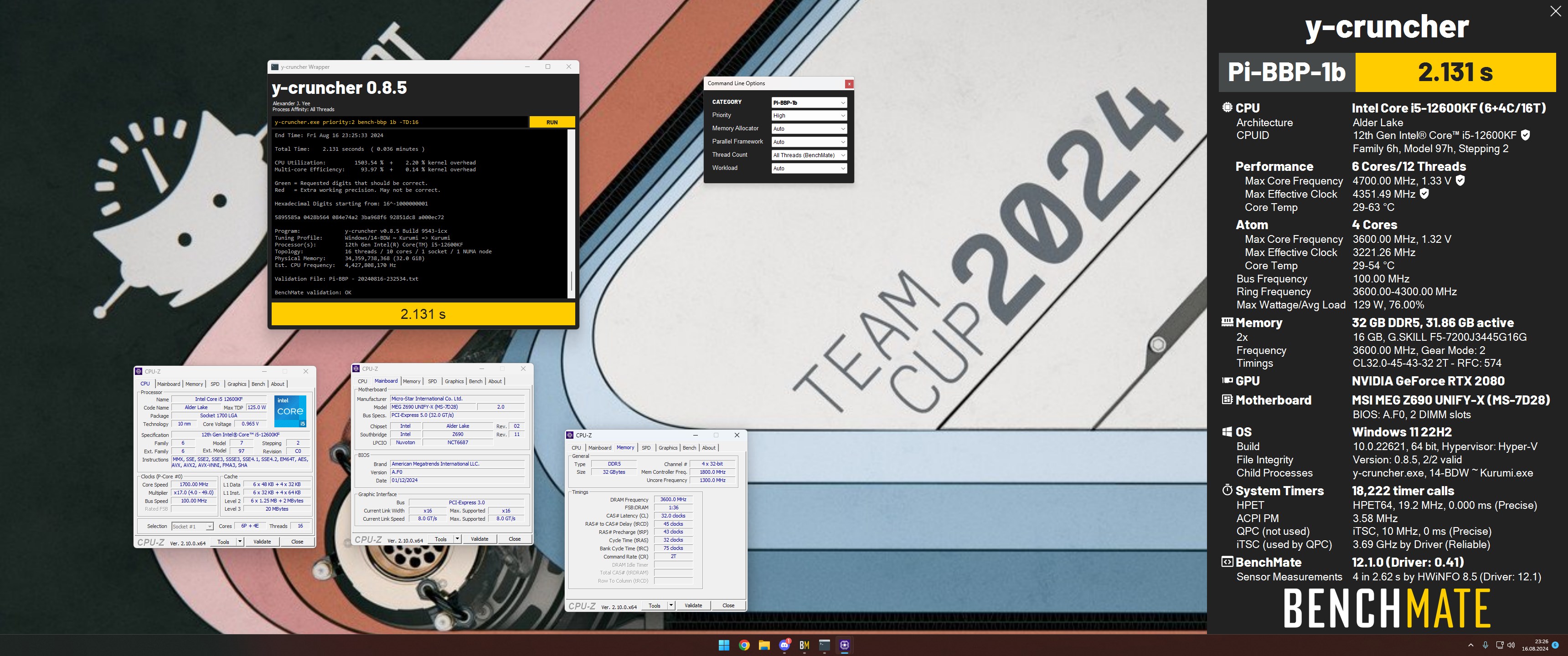1568x656 pixels.
Task: Click the yellow 2.131 s result bar in y-cruncher Wrapper
Action: pos(423,314)
